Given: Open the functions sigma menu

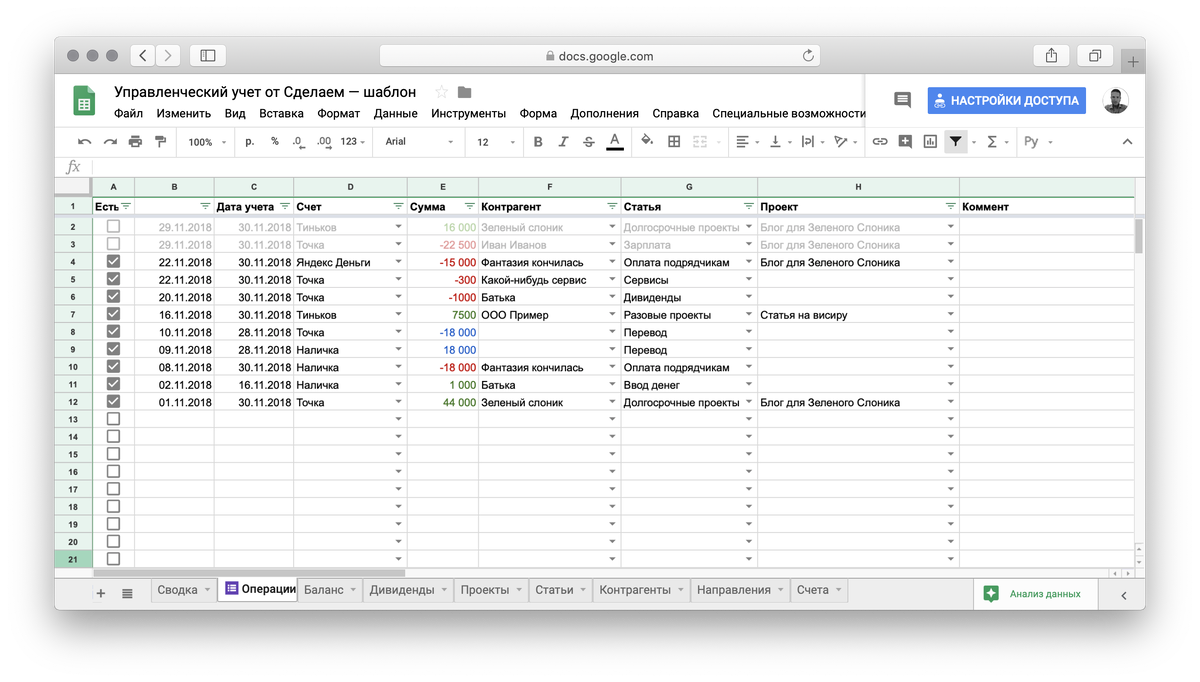Looking at the screenshot, I should click(996, 142).
